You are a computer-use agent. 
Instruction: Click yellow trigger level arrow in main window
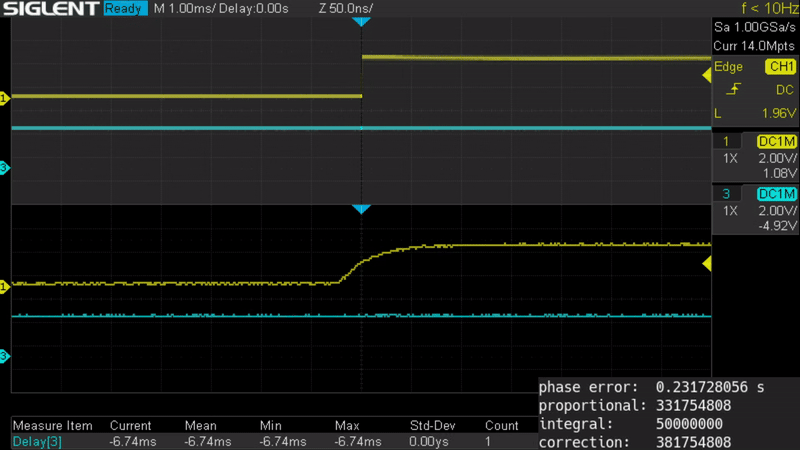pyautogui.click(x=706, y=59)
